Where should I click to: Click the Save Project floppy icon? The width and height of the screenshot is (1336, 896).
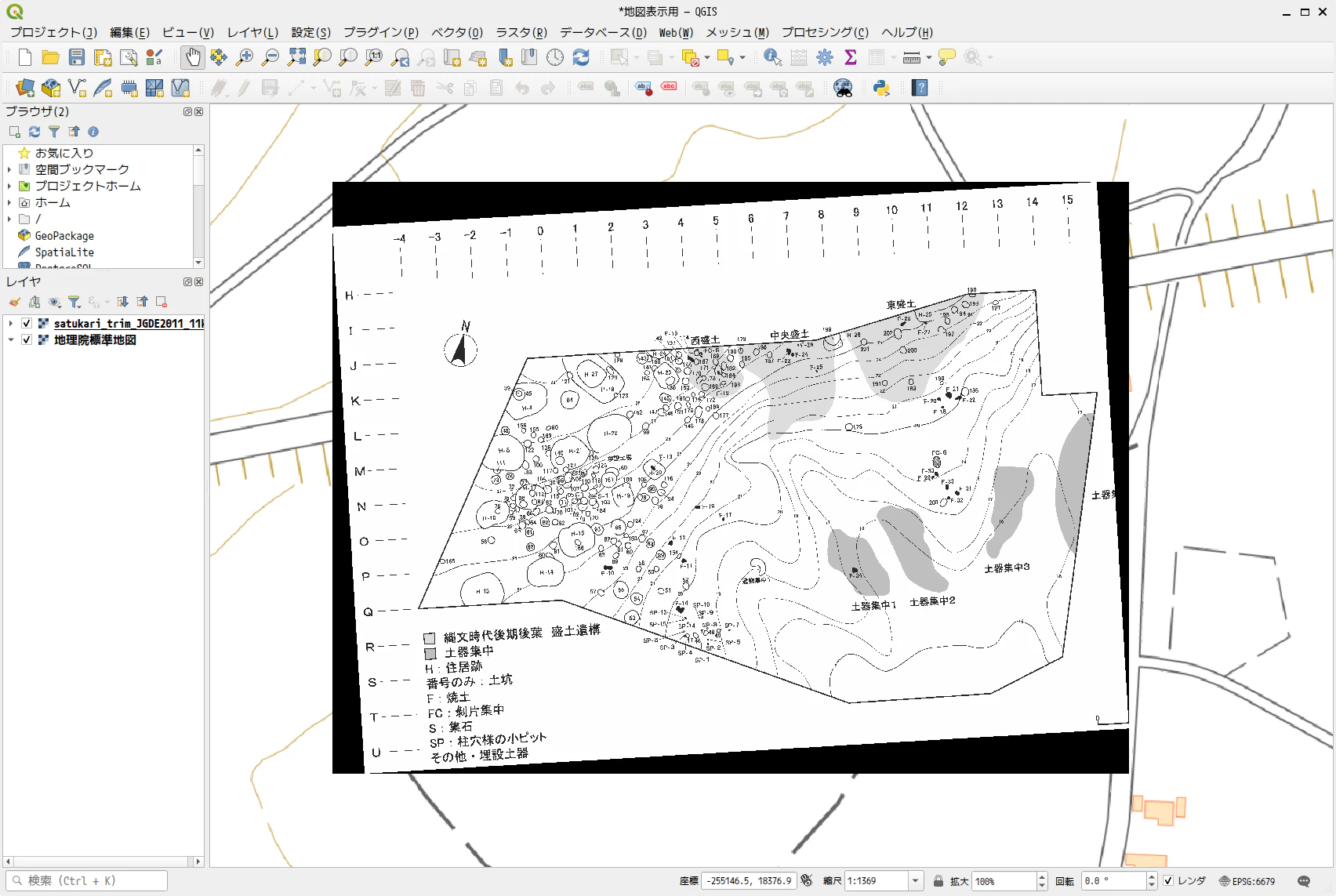click(x=77, y=57)
